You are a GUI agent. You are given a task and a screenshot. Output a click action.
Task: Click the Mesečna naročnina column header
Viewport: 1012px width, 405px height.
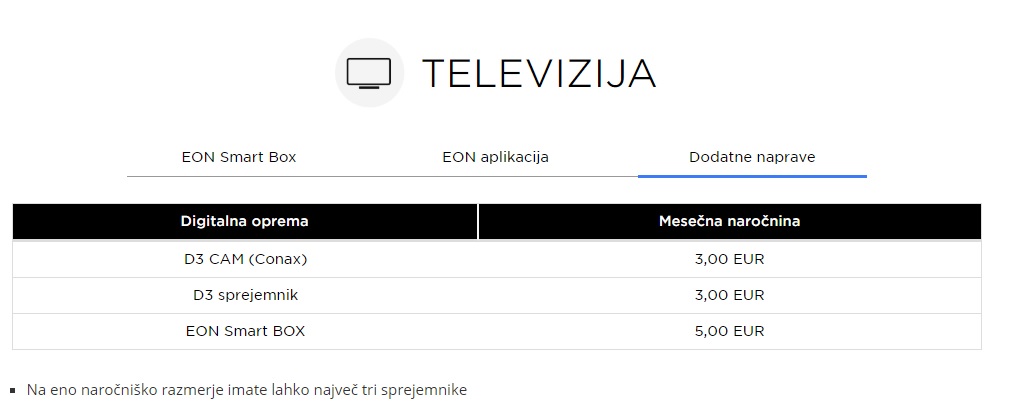coord(729,221)
